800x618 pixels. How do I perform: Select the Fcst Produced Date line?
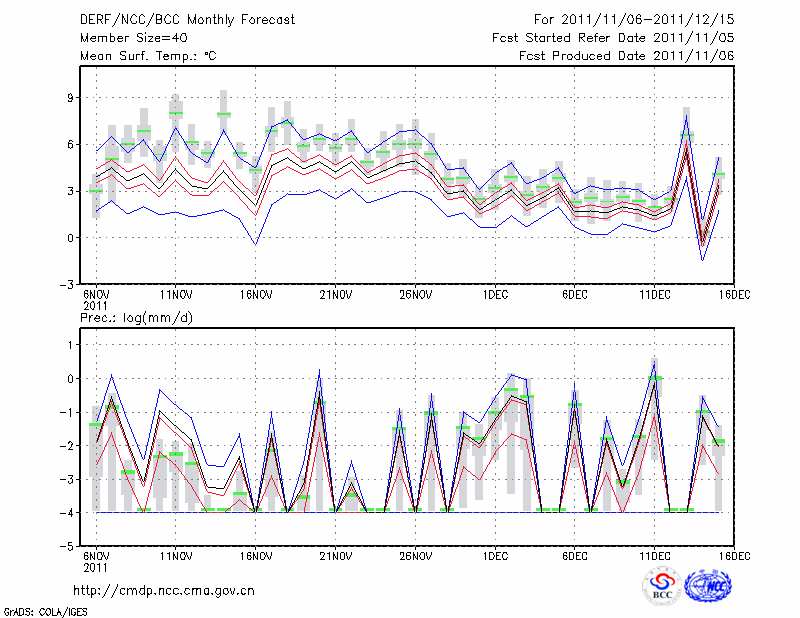tap(627, 56)
